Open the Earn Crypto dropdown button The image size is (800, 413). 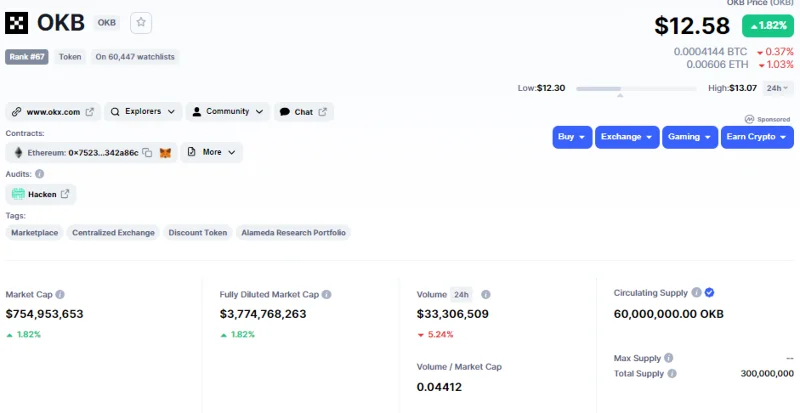click(757, 137)
